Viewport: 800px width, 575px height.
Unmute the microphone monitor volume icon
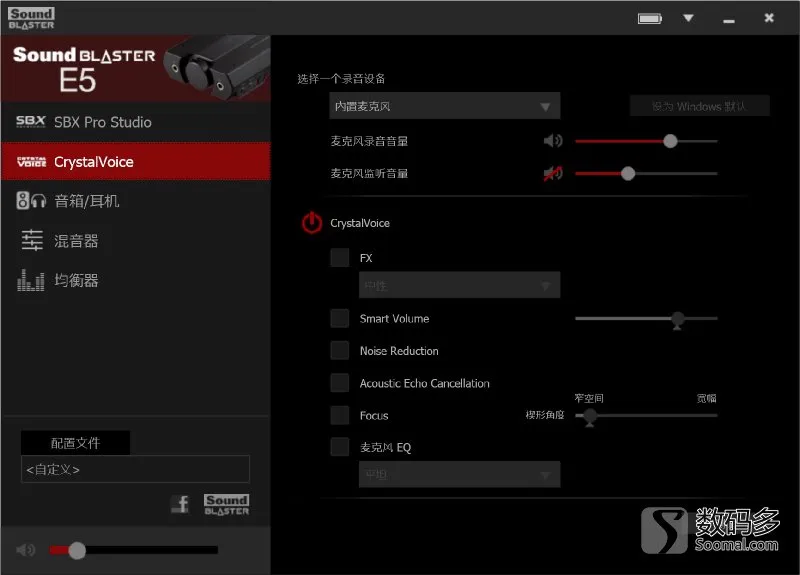click(x=553, y=173)
